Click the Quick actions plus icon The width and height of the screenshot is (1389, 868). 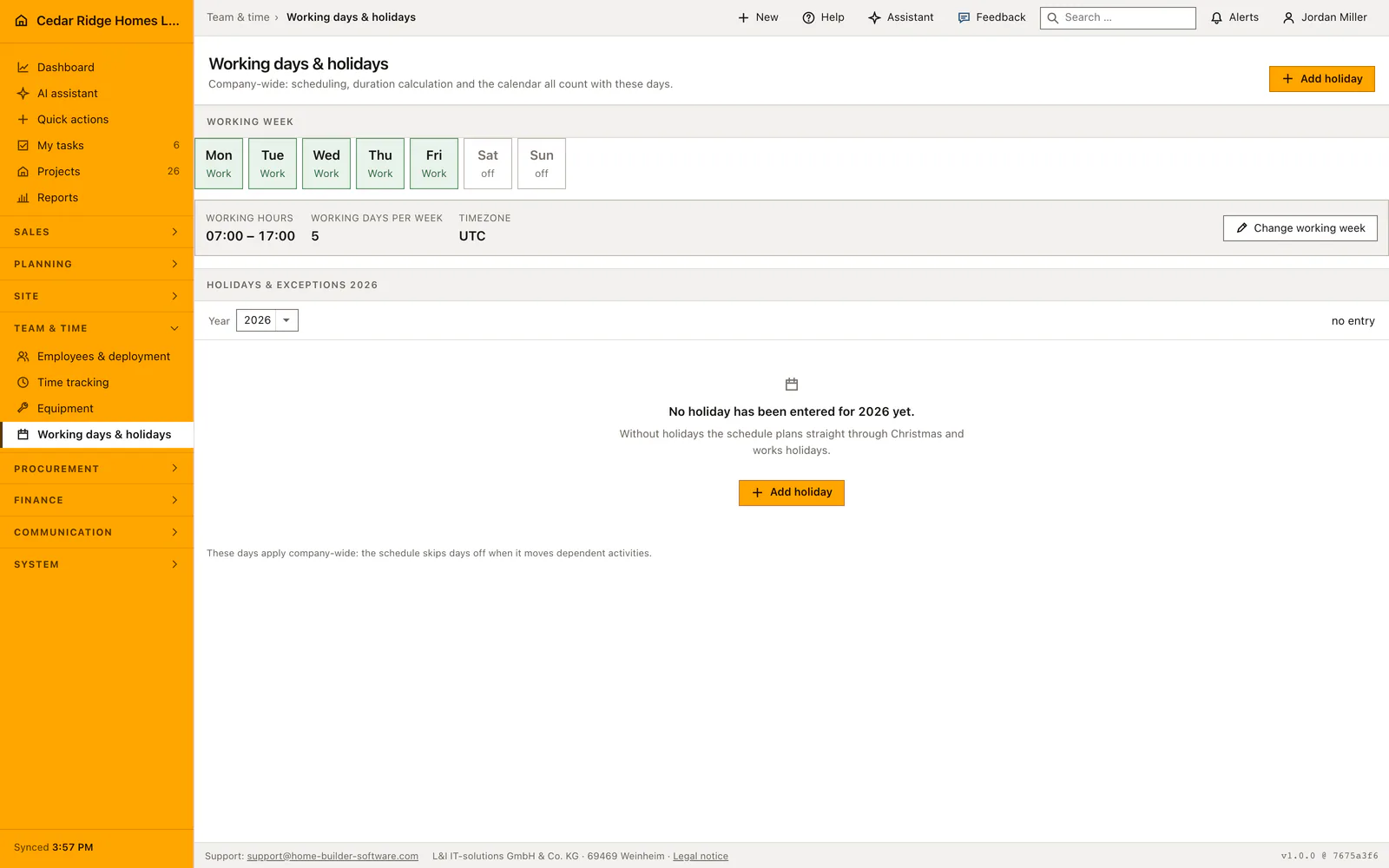pyautogui.click(x=23, y=120)
